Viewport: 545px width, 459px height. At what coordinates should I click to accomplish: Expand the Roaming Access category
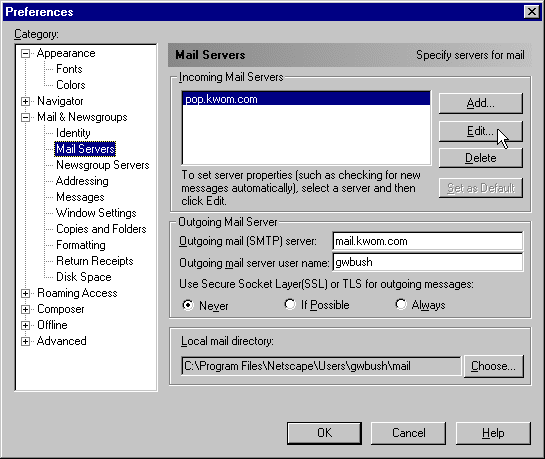[25, 294]
